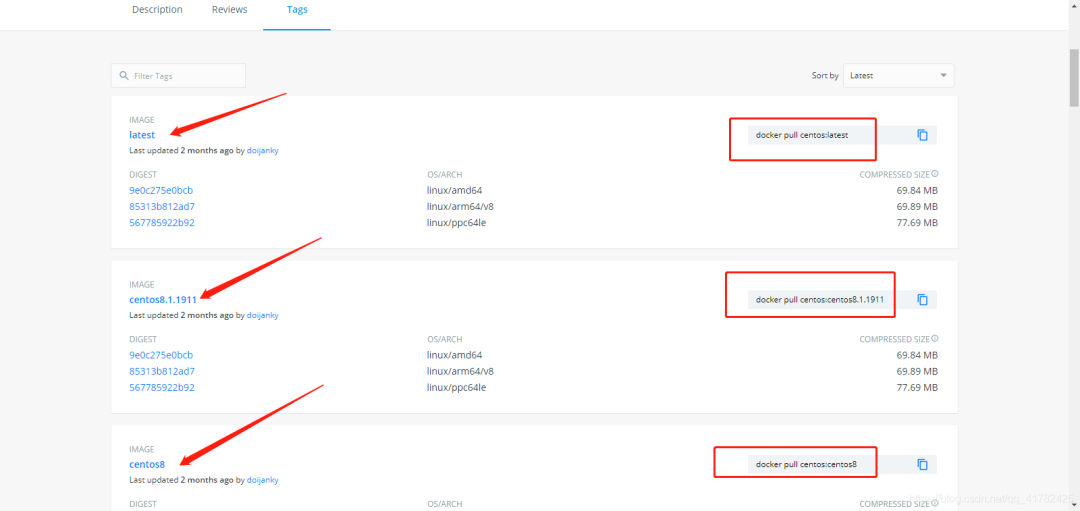Image resolution: width=1080 pixels, height=511 pixels.
Task: Click the search icon in Filter Tags
Action: tap(123, 76)
